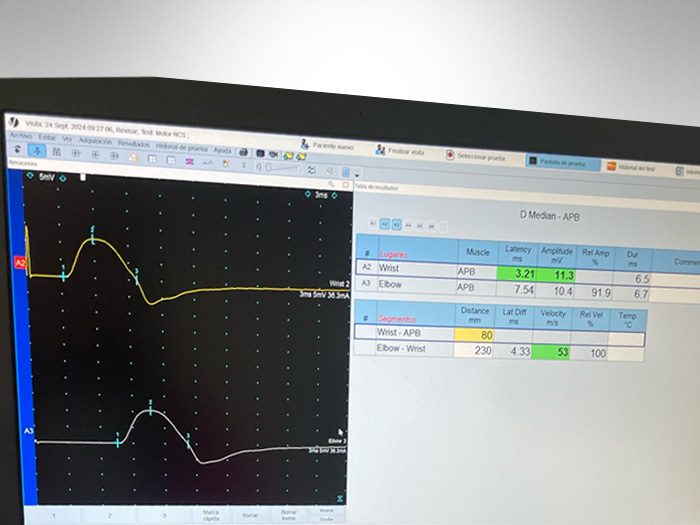This screenshot has width=700, height=525.
Task: Select the Elbow row in results table
Action: point(528,289)
